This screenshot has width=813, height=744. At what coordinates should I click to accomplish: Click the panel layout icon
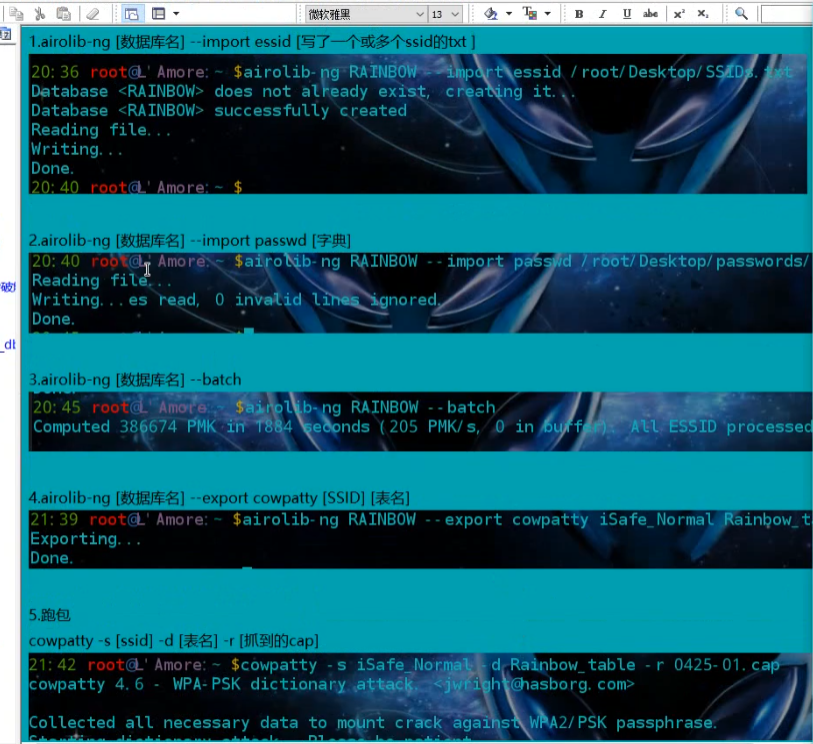[159, 14]
